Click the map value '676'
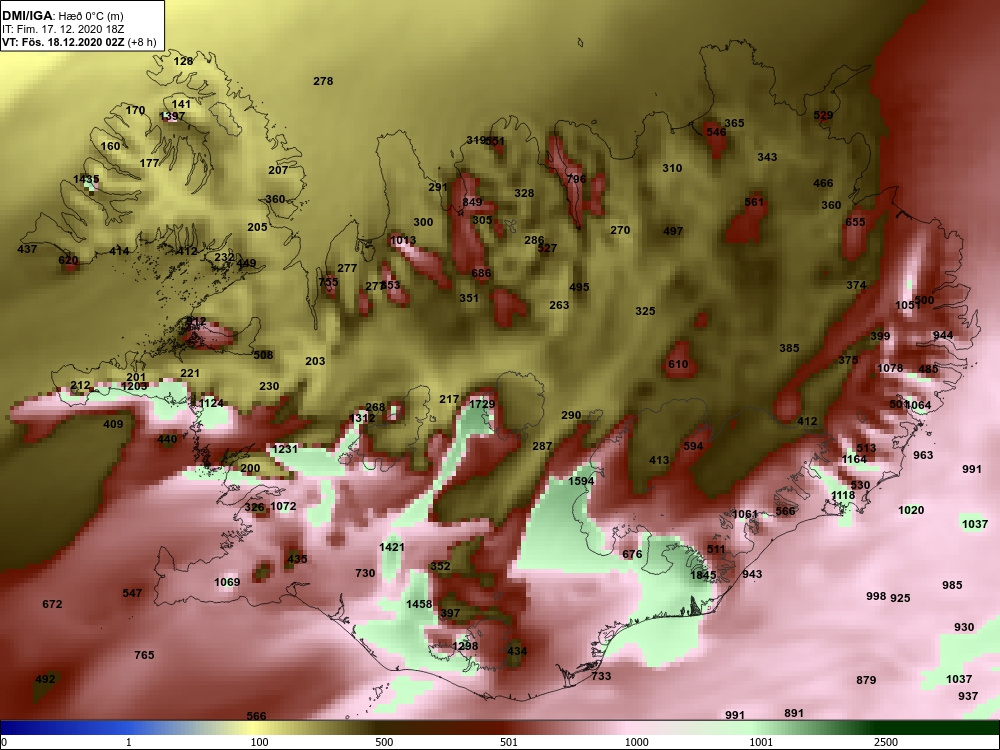This screenshot has height=750, width=1000. 632,554
